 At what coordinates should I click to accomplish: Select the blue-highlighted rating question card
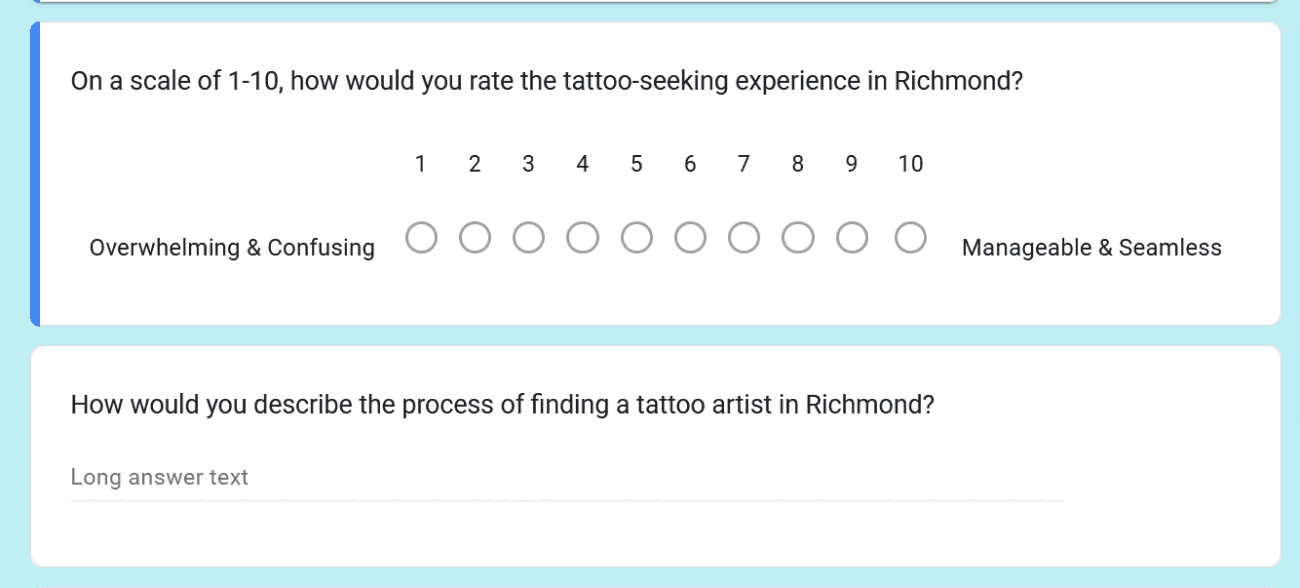point(655,174)
